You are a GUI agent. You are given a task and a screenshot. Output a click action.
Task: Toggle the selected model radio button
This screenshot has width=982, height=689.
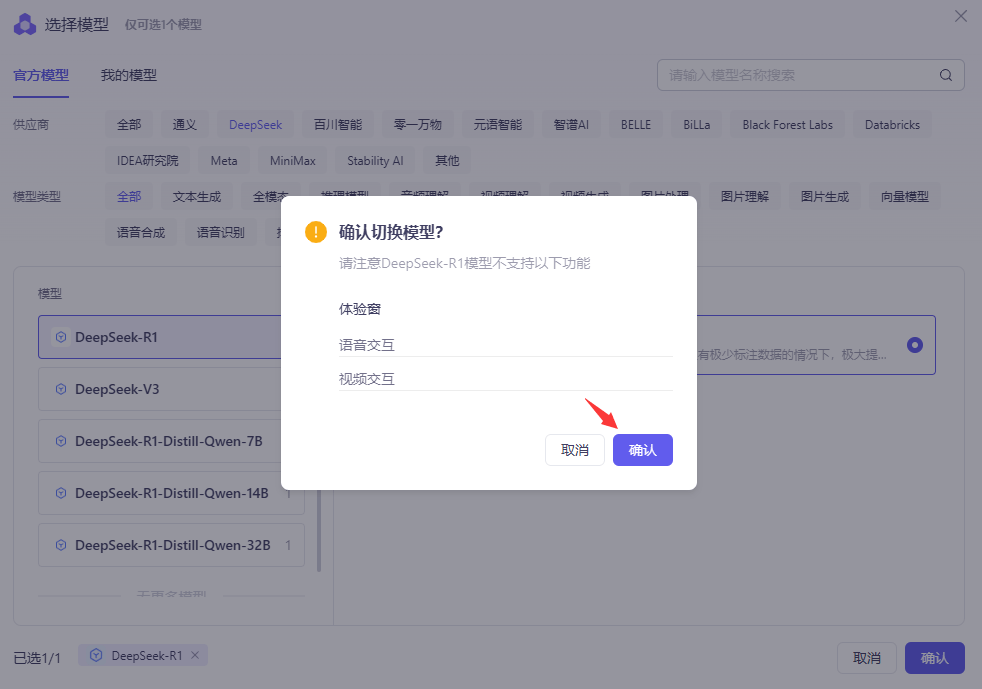click(914, 345)
